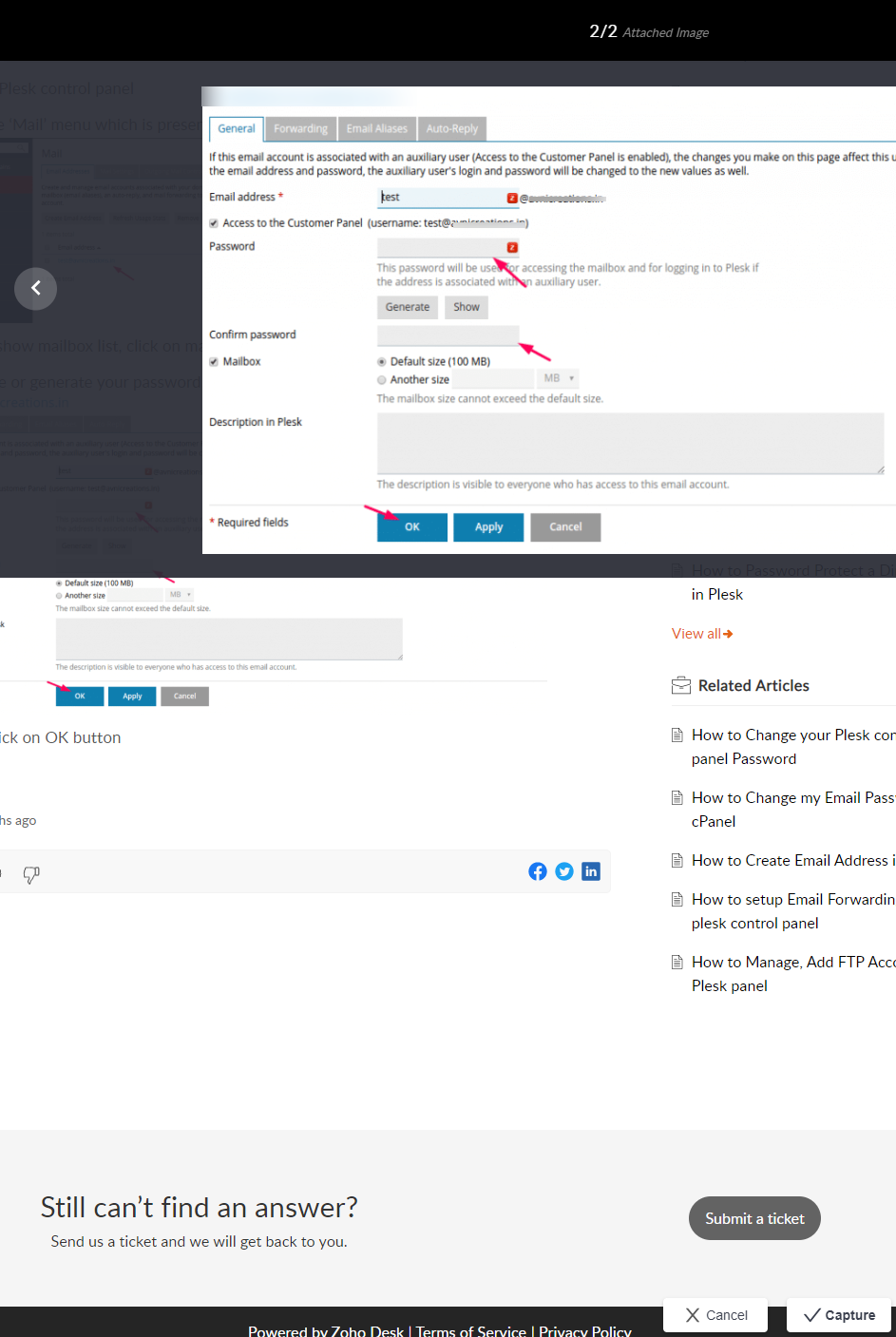Screen dimensions: 896x1337
Task: Click the briefcase icon next to Related Articles
Action: click(679, 685)
